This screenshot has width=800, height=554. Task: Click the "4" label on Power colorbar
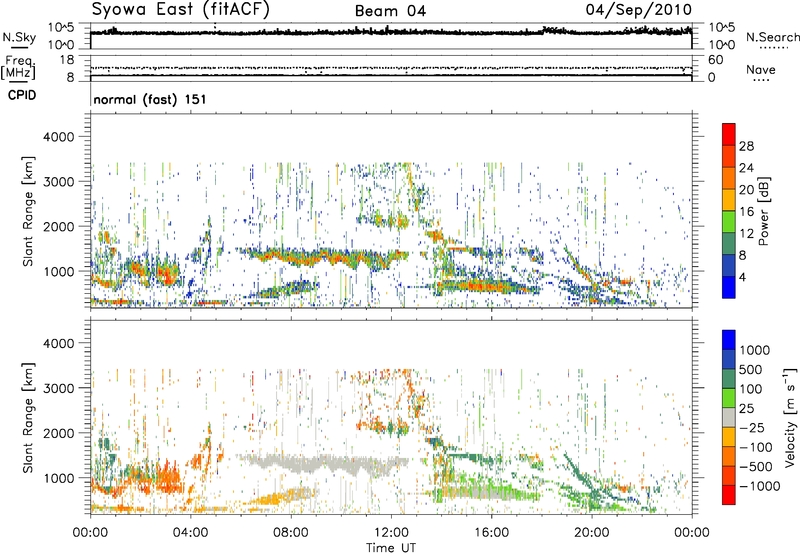pyautogui.click(x=743, y=278)
